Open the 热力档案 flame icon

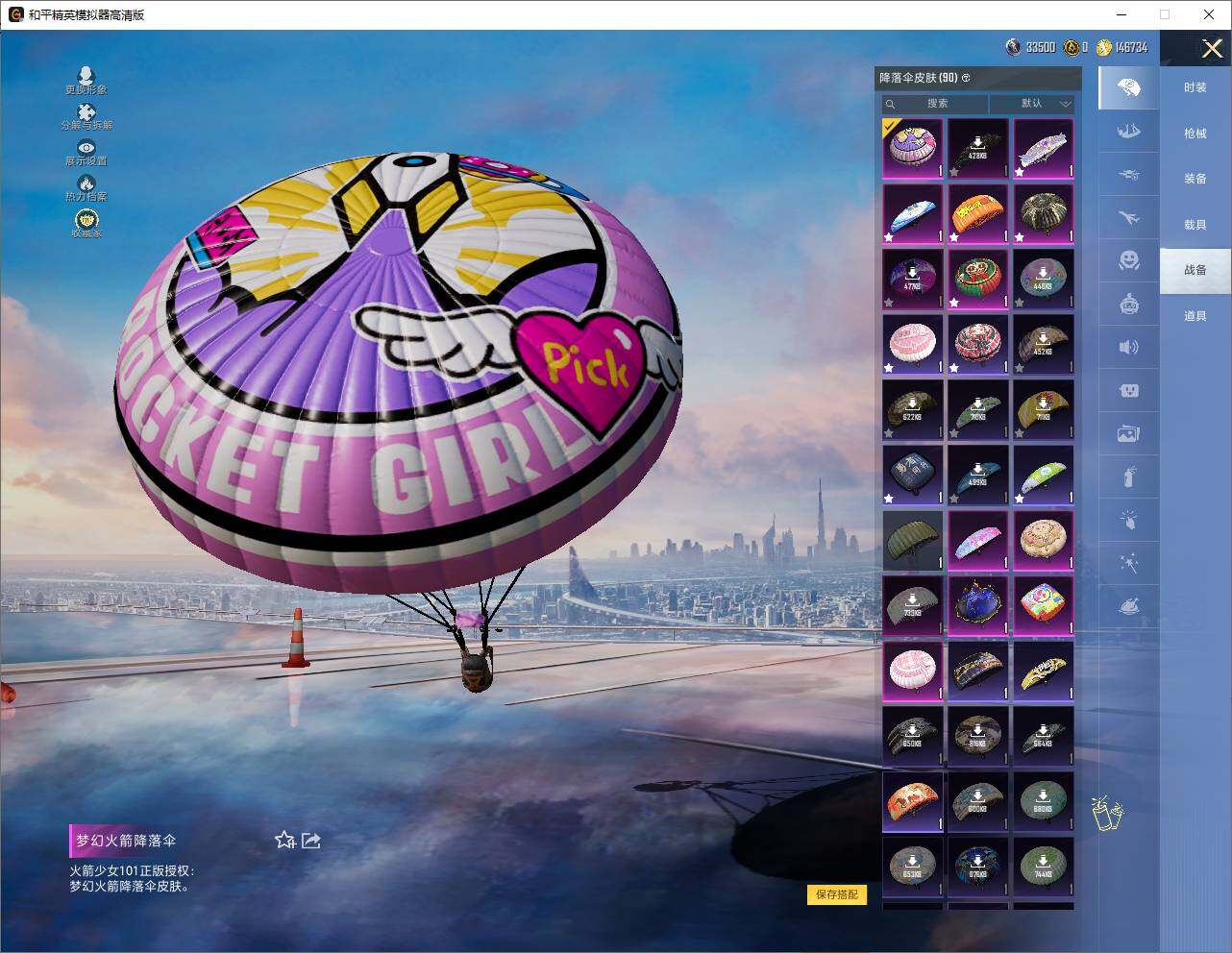click(x=86, y=183)
